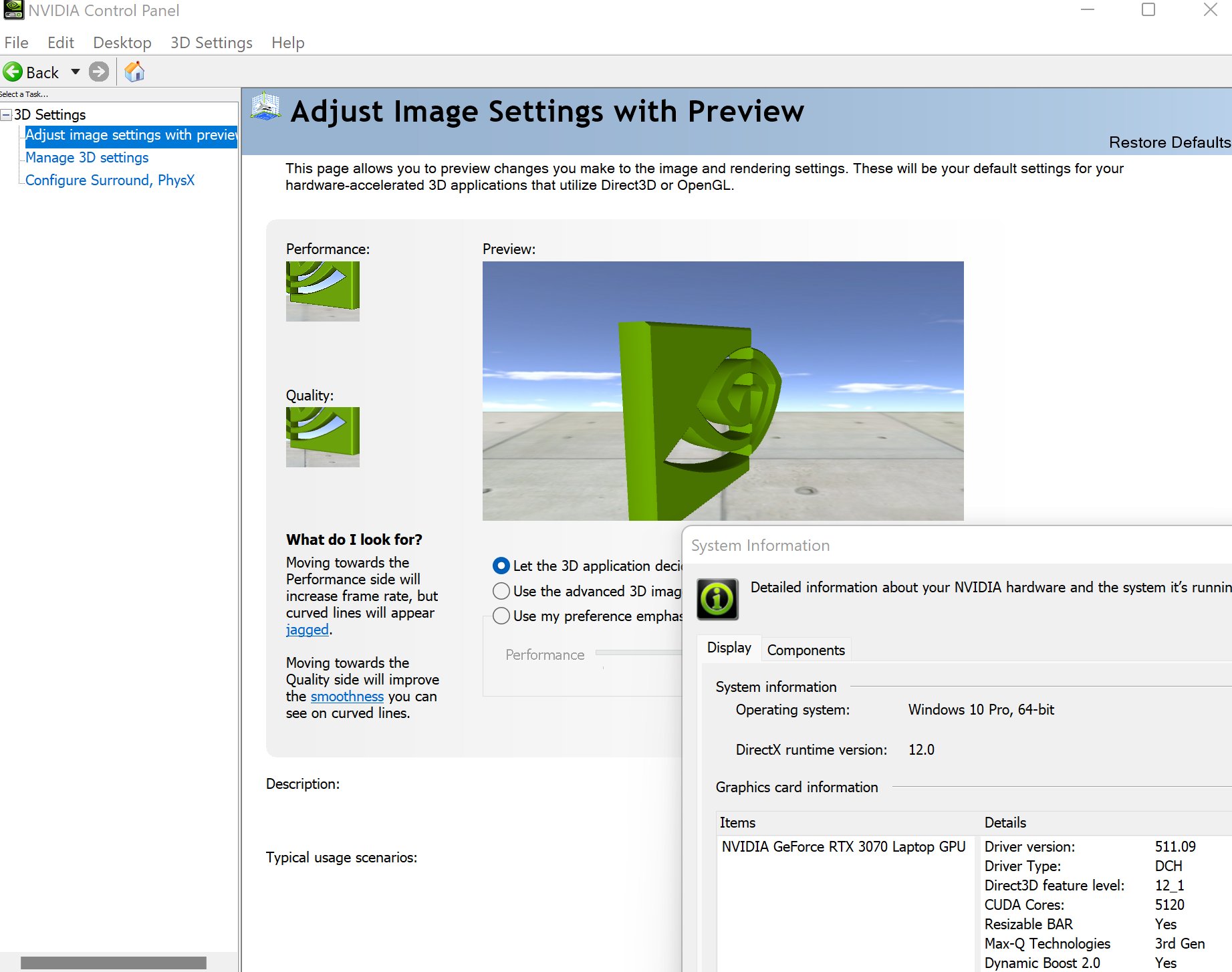Click DirectX runtime version value 12.0
The image size is (1232, 972).
(x=921, y=750)
